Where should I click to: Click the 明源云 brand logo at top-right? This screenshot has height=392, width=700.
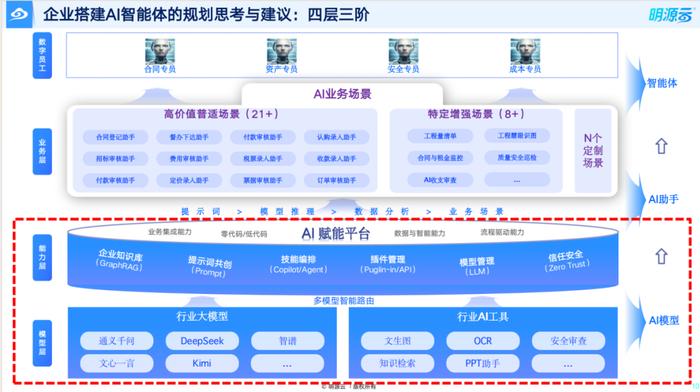(x=670, y=15)
